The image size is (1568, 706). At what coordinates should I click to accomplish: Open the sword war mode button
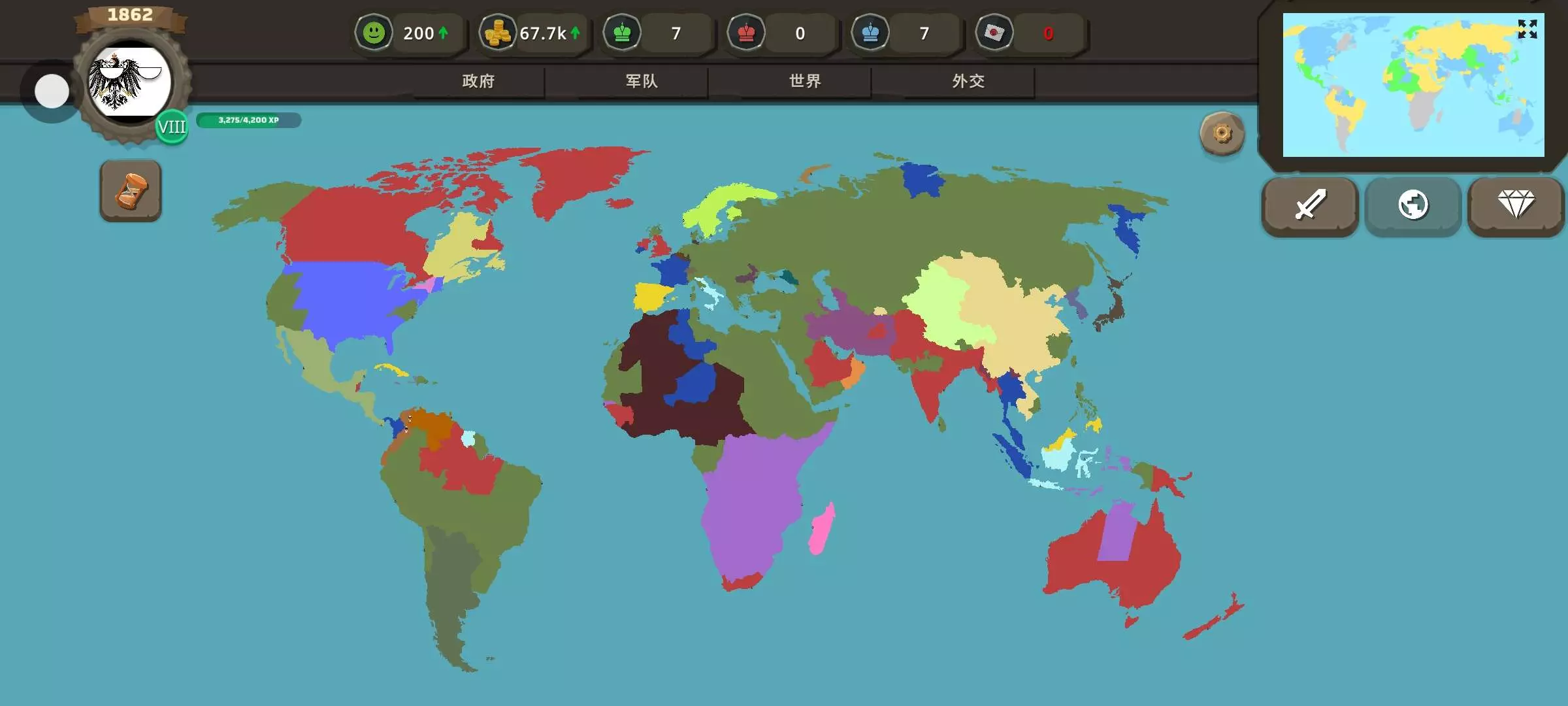(1310, 205)
